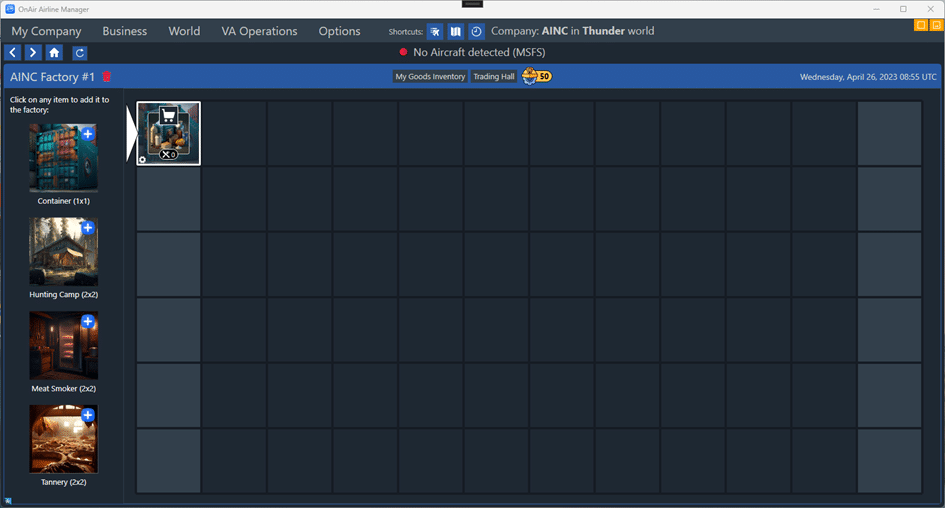Click the x0 badge on the factory tile

coord(168,155)
